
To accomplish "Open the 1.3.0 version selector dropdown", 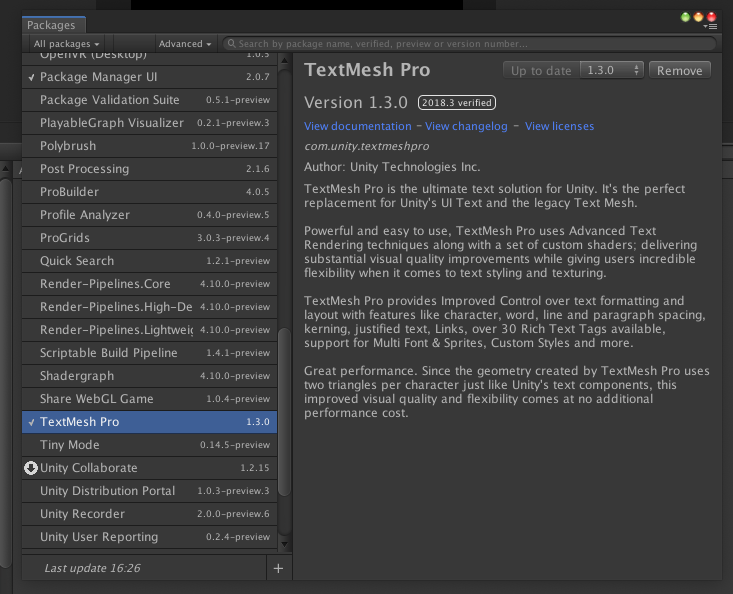I will click(x=612, y=70).
